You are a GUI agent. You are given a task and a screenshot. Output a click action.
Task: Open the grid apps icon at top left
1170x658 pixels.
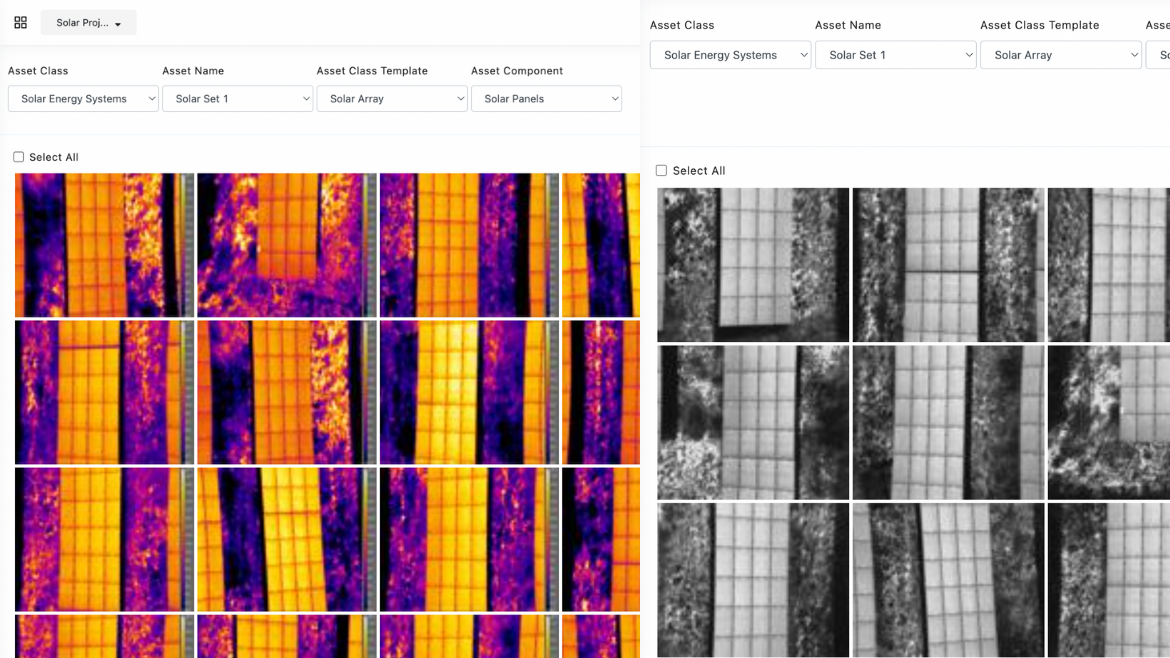pyautogui.click(x=21, y=22)
